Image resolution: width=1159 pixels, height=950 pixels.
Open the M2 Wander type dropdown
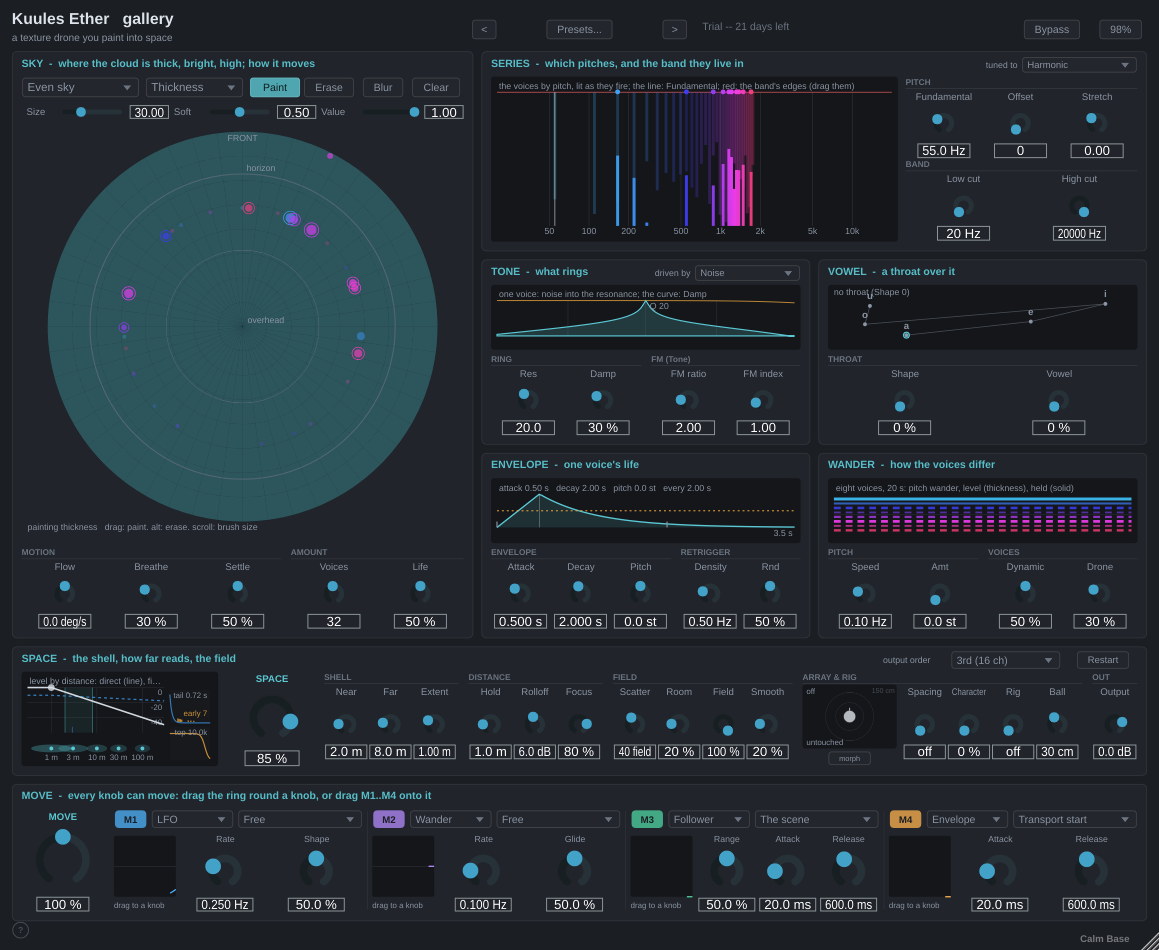tap(451, 819)
